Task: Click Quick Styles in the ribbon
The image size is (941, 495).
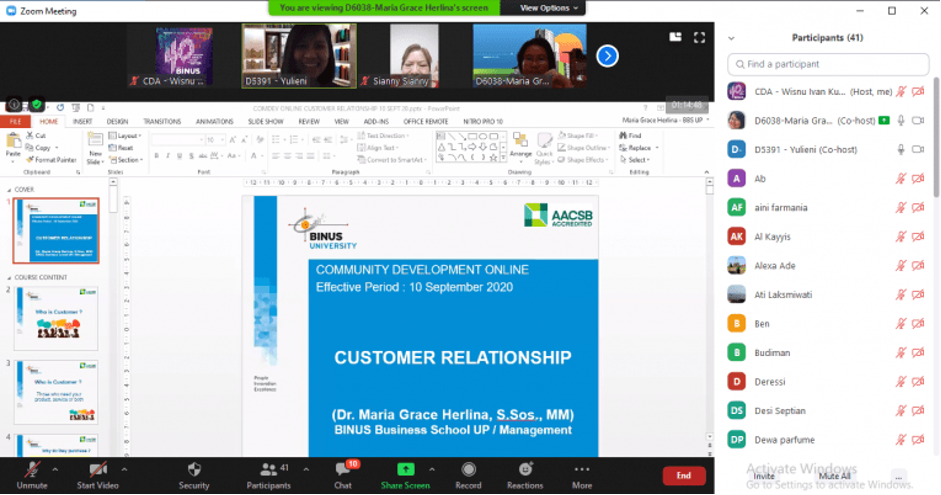Action: 543,149
